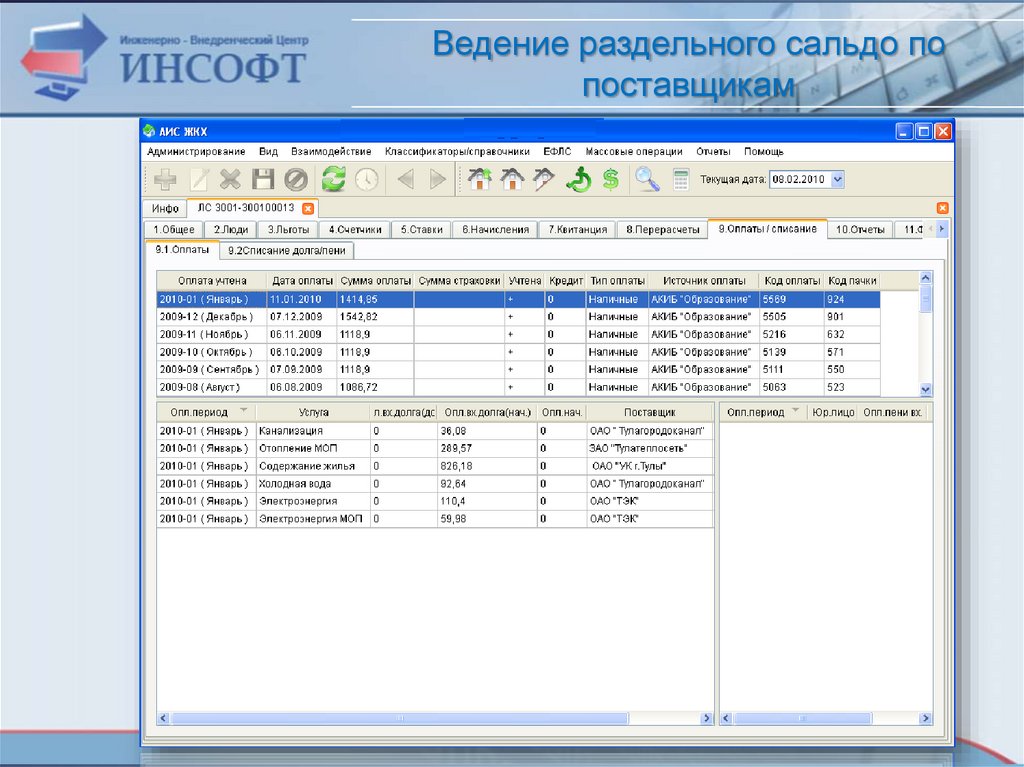The image size is (1024, 767).
Task: Click the services table horizontal scrollbar thumb
Action: tap(400, 719)
